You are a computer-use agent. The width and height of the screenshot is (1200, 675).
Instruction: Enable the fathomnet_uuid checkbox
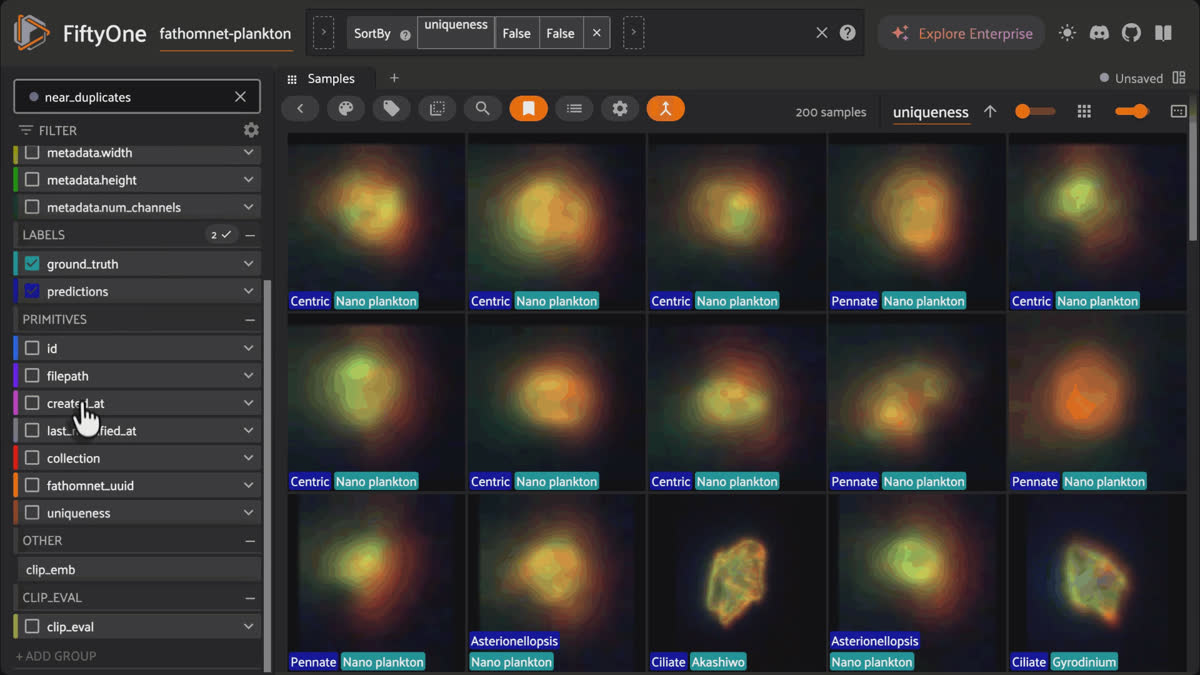32,485
